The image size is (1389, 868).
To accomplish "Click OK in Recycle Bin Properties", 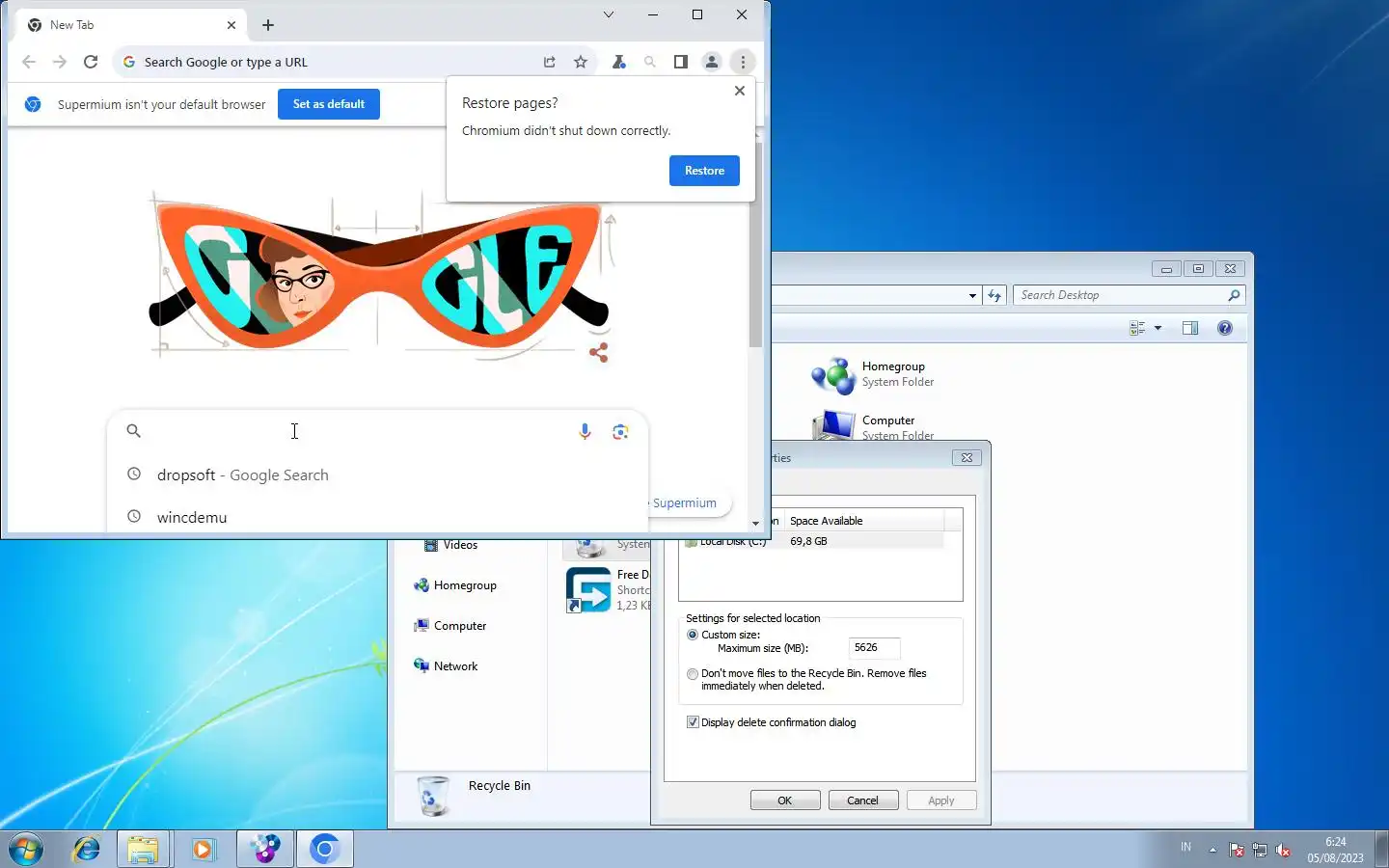I will [785, 800].
